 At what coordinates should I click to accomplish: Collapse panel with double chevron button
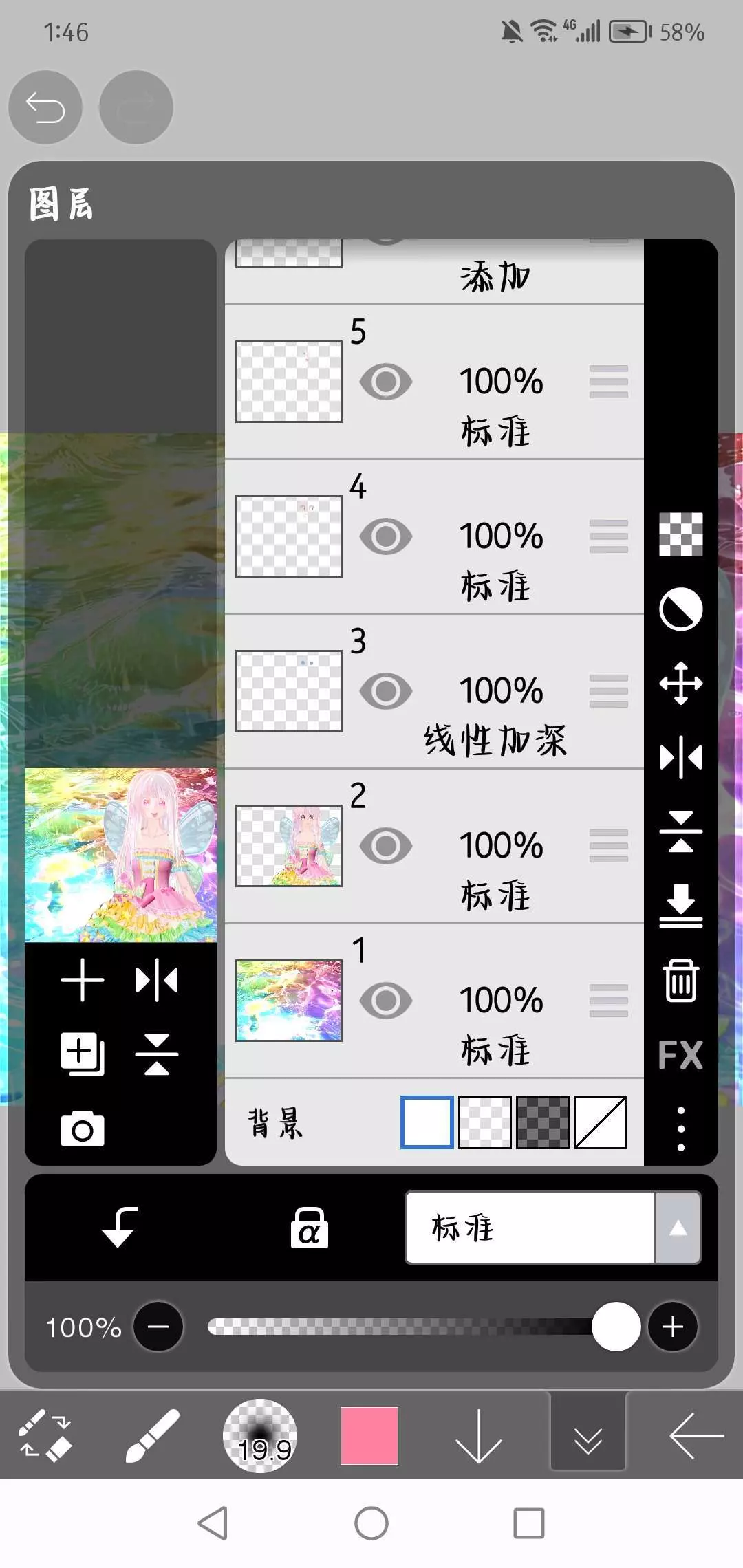[588, 1436]
